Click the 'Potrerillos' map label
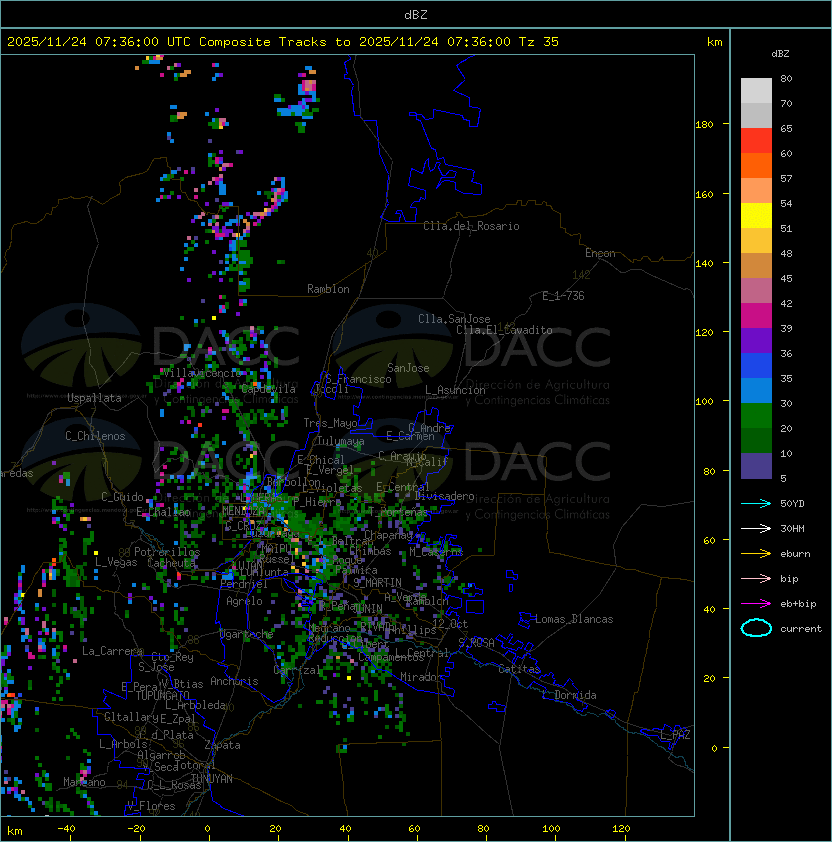Image resolution: width=832 pixels, height=842 pixels. point(167,552)
